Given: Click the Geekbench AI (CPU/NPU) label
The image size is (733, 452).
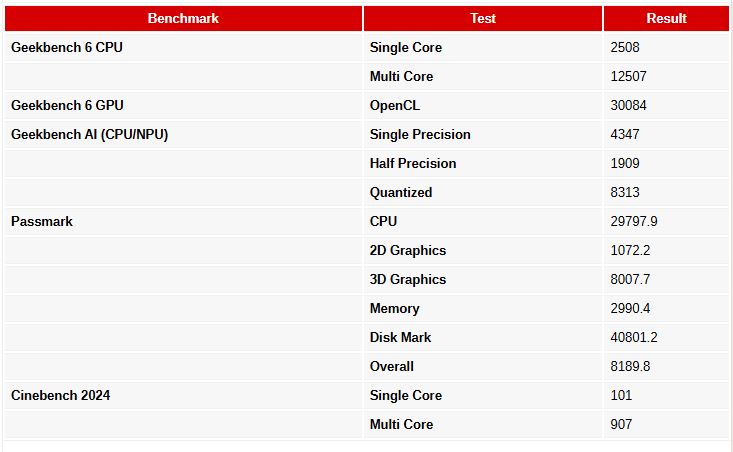Looking at the screenshot, I should point(89,134).
